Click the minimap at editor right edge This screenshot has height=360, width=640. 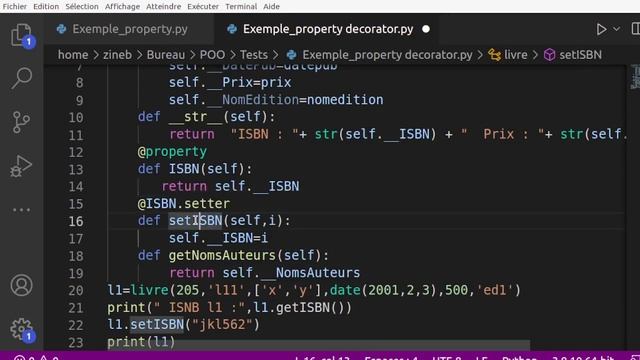635,77
